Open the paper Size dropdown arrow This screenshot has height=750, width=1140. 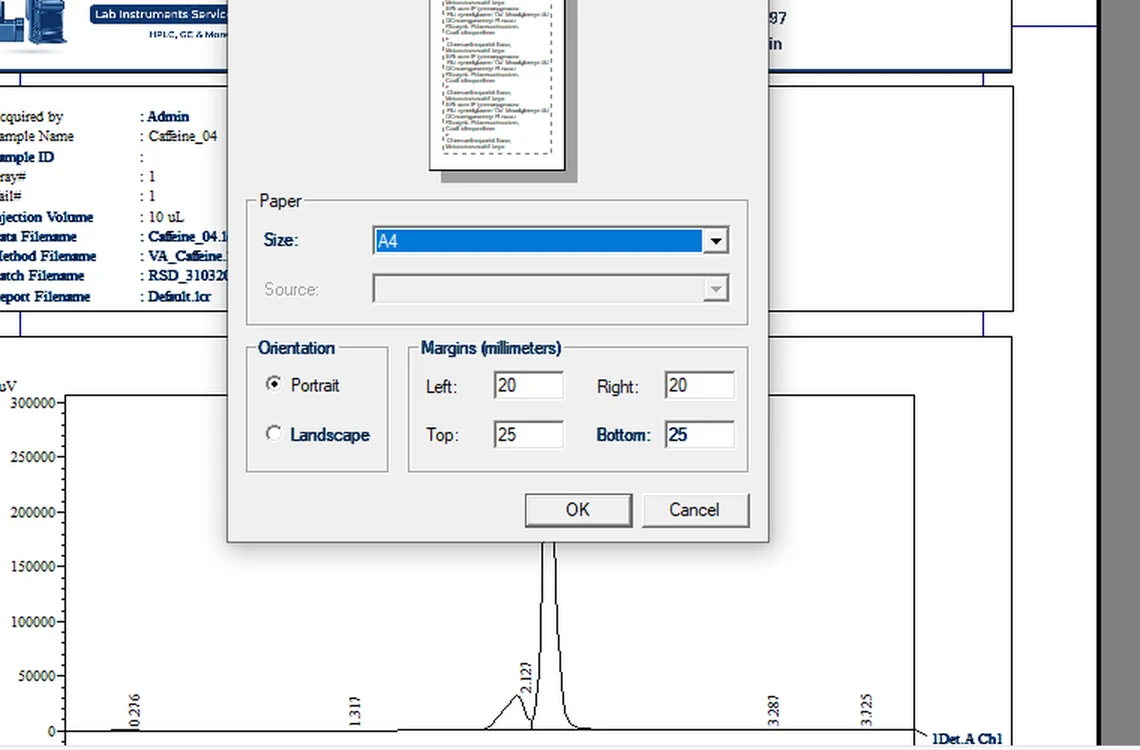click(716, 241)
